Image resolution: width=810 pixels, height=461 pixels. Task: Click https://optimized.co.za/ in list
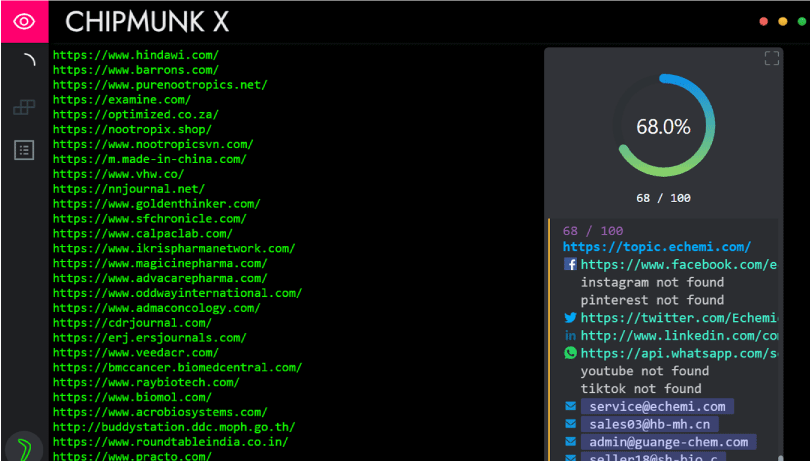point(136,115)
